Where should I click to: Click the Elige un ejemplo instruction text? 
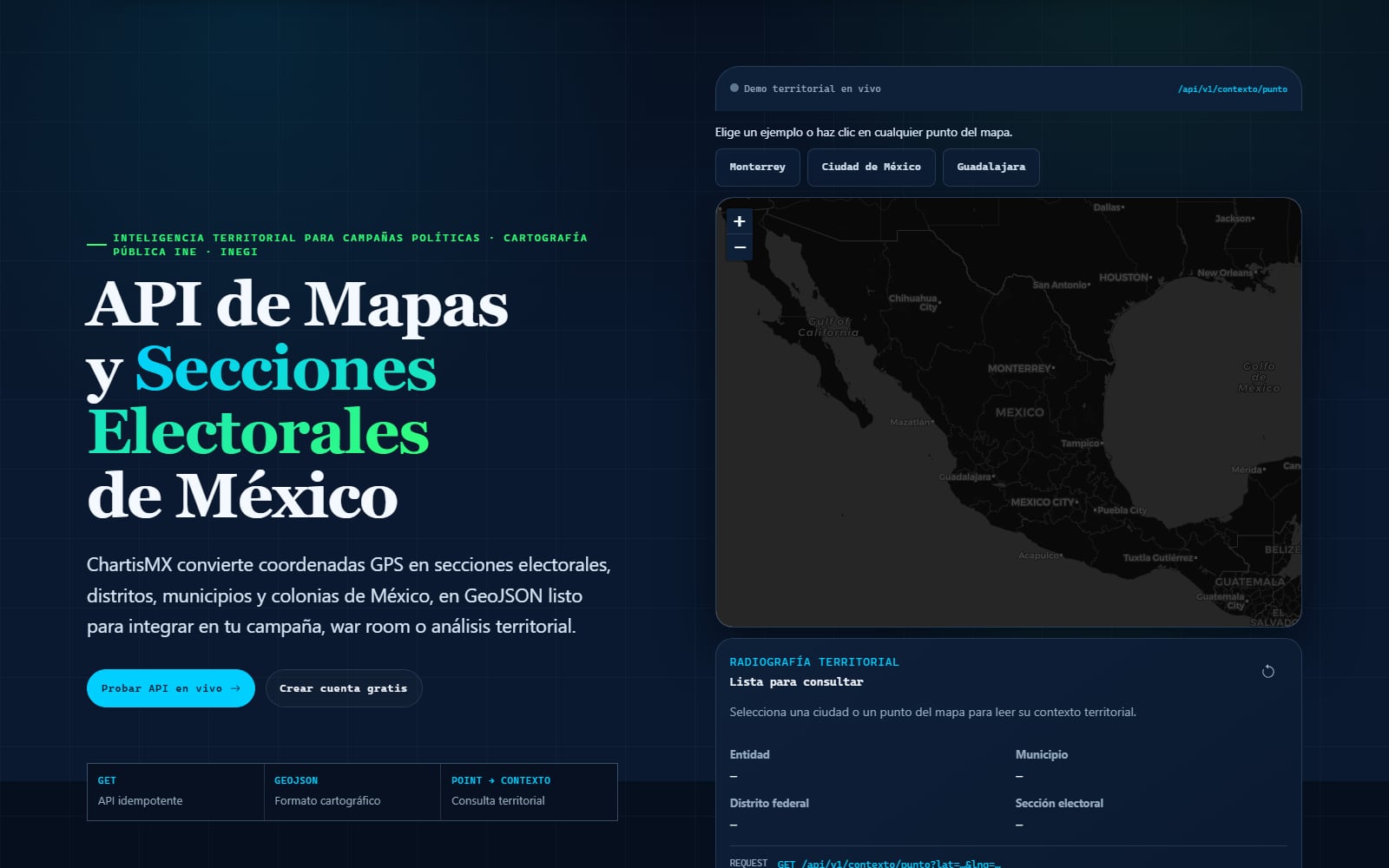pyautogui.click(x=864, y=132)
